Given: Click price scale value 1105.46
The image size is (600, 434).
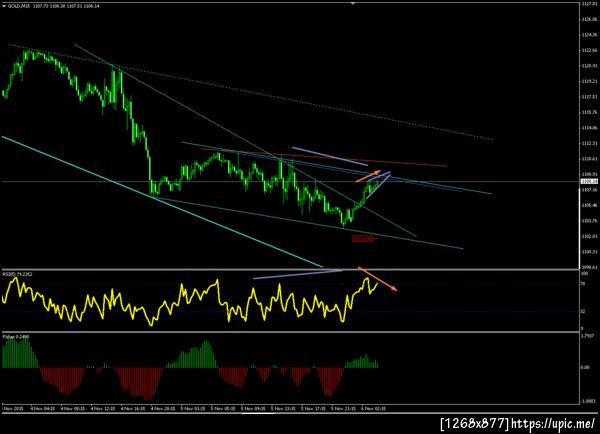Looking at the screenshot, I should point(589,205).
